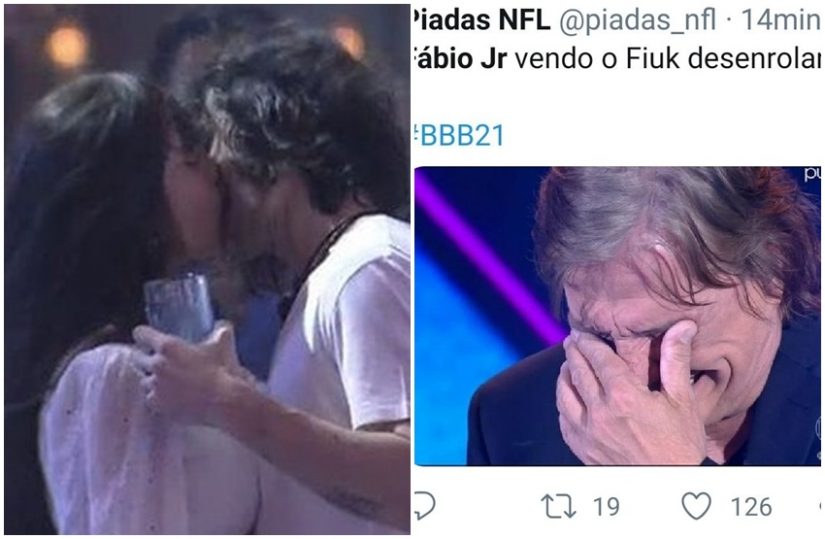Screen dimensions: 825x539
Task: Click the bold Fábio Jr text
Action: pos(460,59)
